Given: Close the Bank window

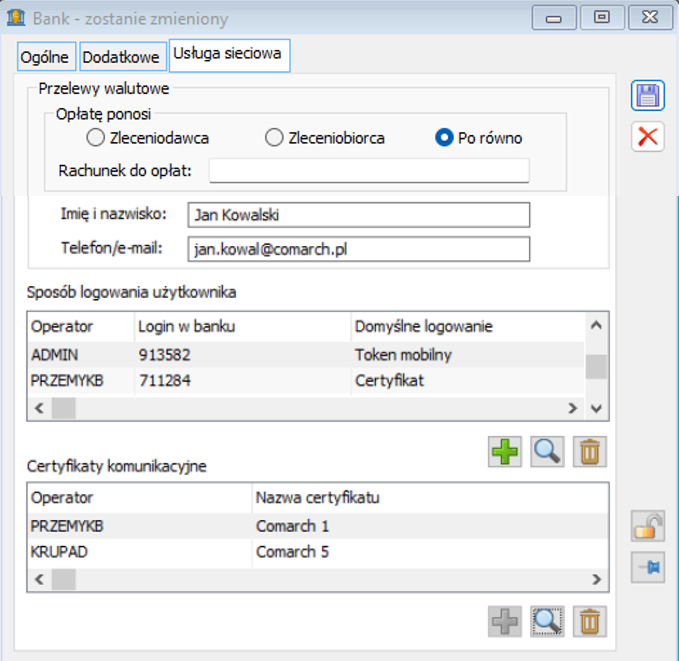Looking at the screenshot, I should coord(650,18).
